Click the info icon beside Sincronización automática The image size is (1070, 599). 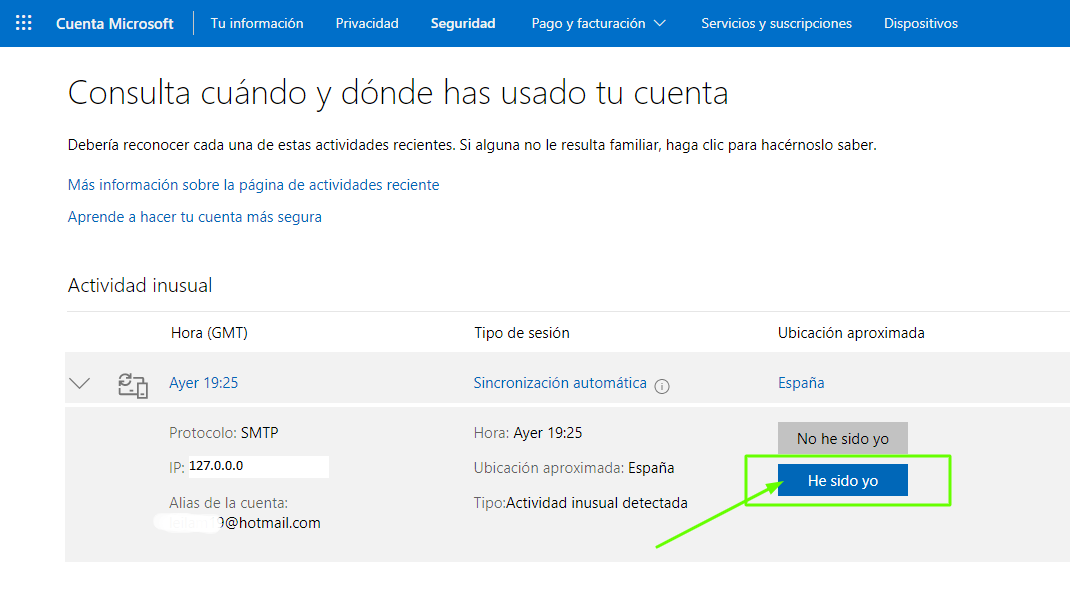pyautogui.click(x=662, y=386)
